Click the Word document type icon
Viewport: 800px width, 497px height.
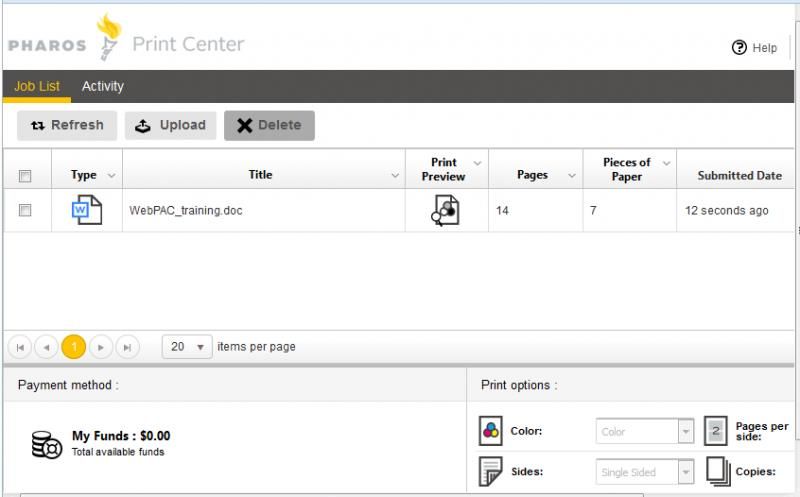coord(87,210)
